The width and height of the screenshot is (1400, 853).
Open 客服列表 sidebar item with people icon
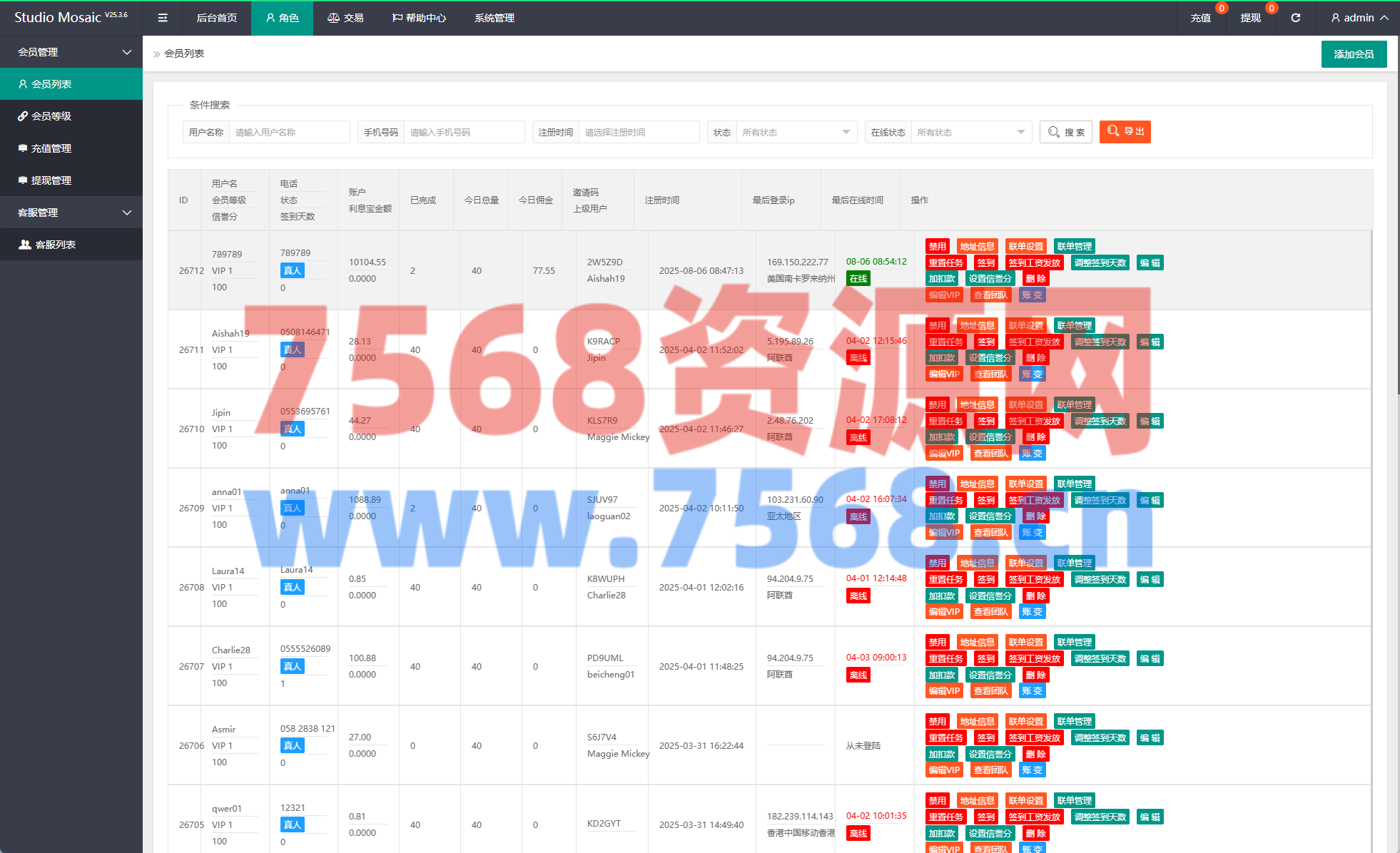click(x=56, y=245)
